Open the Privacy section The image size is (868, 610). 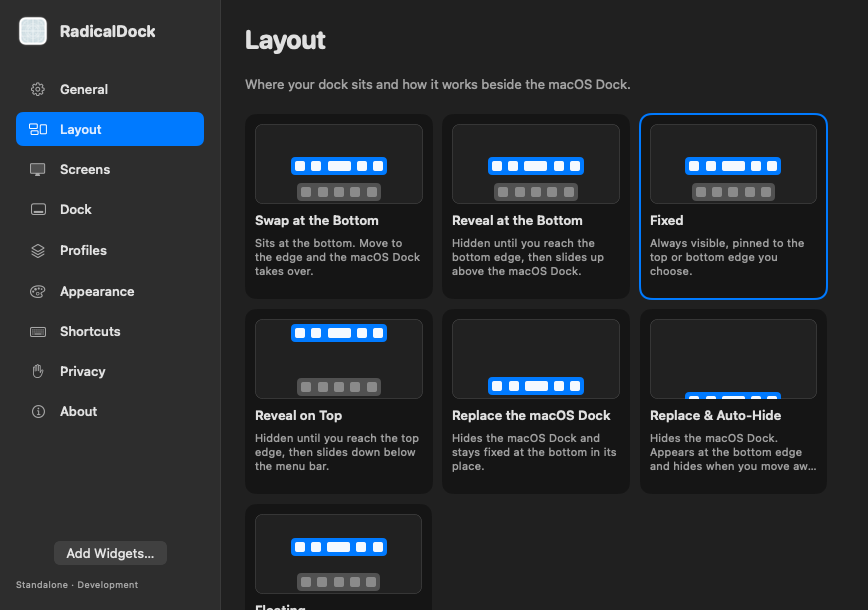coord(110,371)
